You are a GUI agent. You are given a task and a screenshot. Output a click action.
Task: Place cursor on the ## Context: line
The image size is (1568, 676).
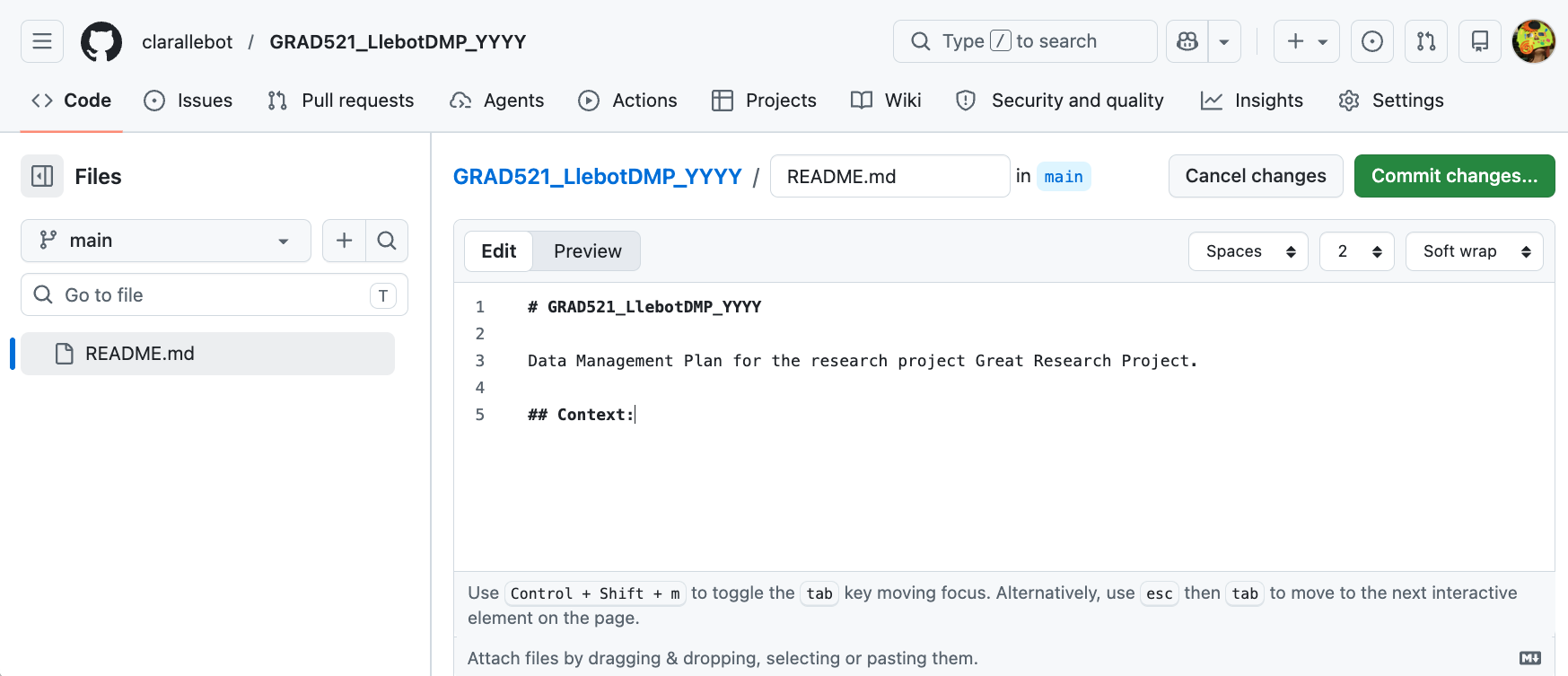(x=581, y=415)
